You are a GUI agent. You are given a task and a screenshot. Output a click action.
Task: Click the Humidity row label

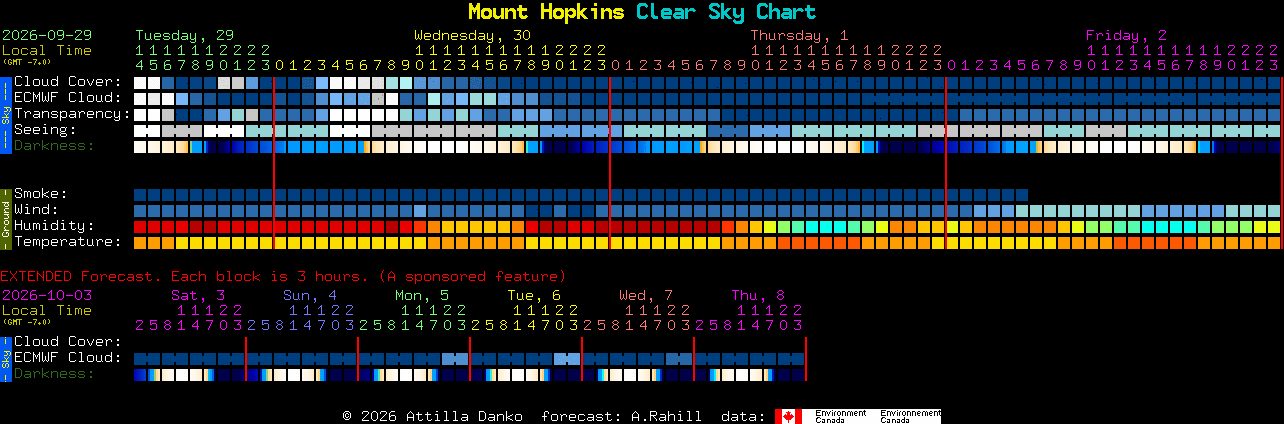coord(54,226)
